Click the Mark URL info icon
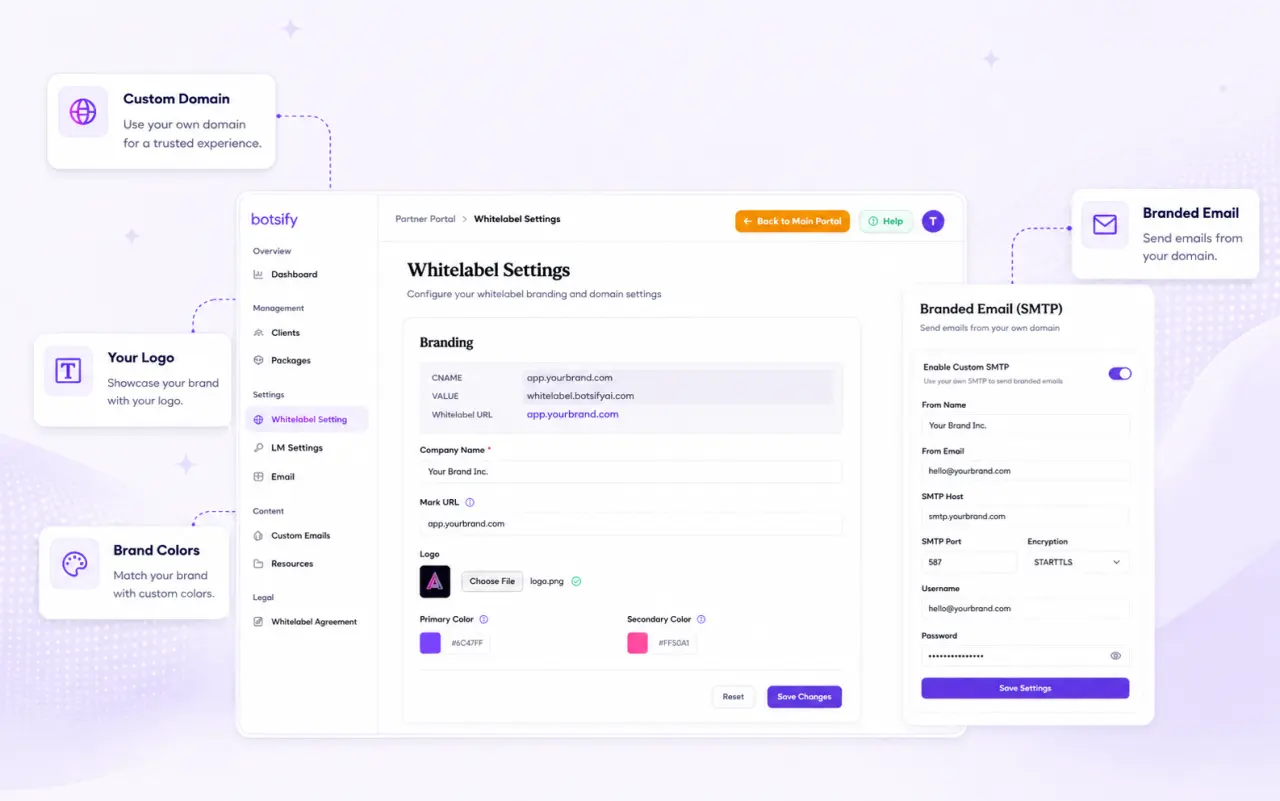This screenshot has width=1280, height=801. pos(470,503)
